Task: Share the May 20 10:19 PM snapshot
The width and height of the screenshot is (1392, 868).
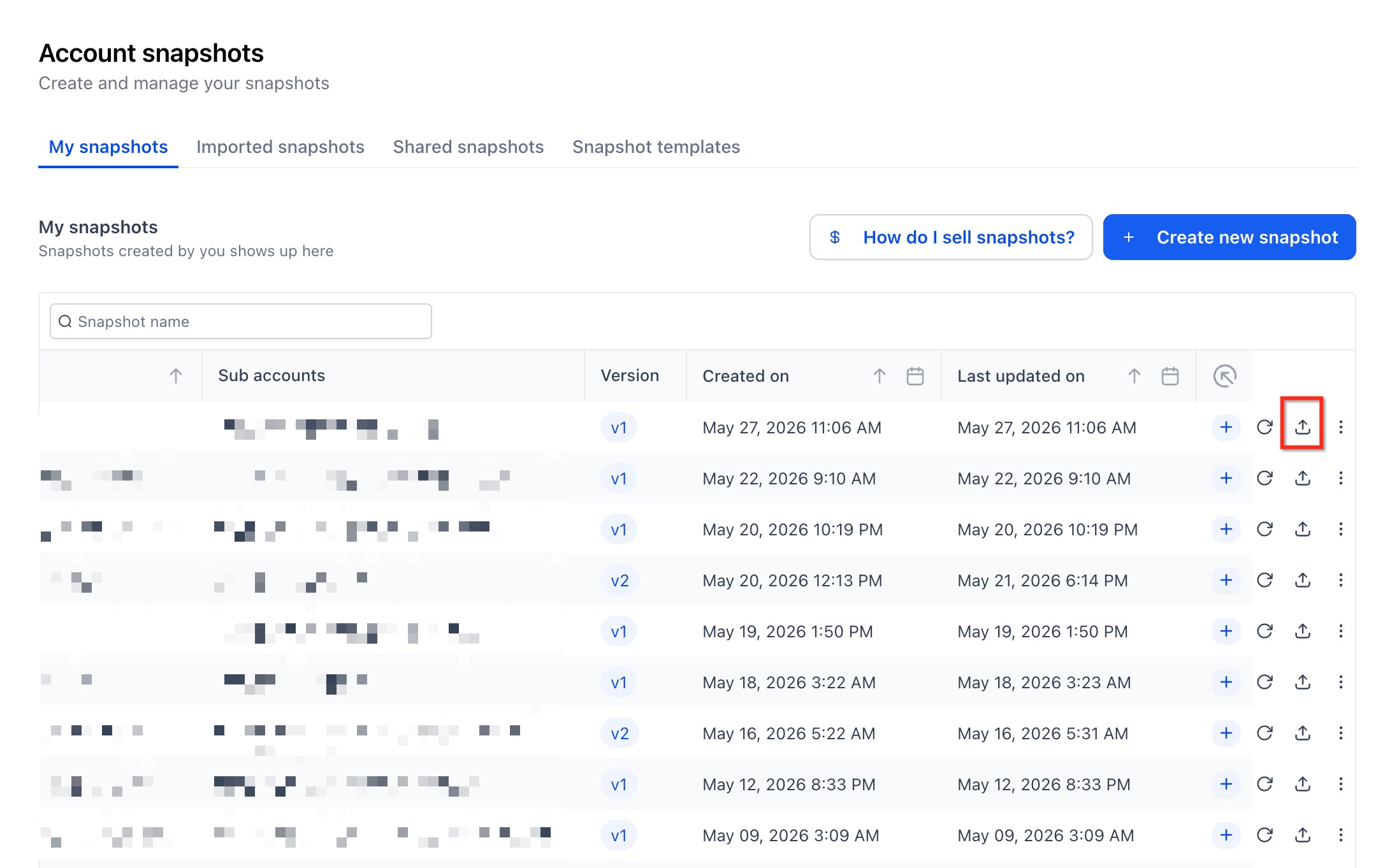Action: click(x=1303, y=529)
